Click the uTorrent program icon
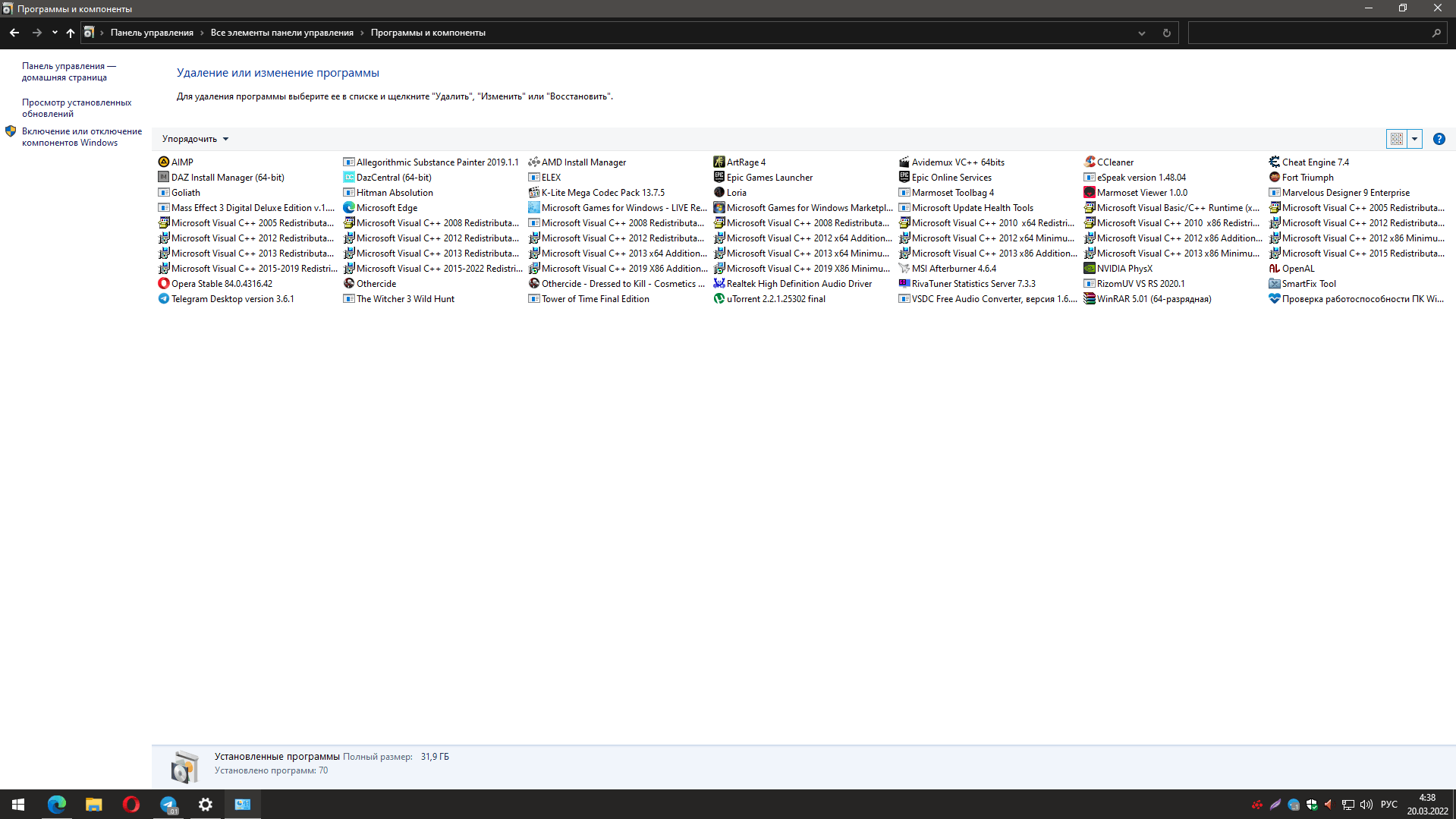Image resolution: width=1456 pixels, height=819 pixels. [719, 298]
